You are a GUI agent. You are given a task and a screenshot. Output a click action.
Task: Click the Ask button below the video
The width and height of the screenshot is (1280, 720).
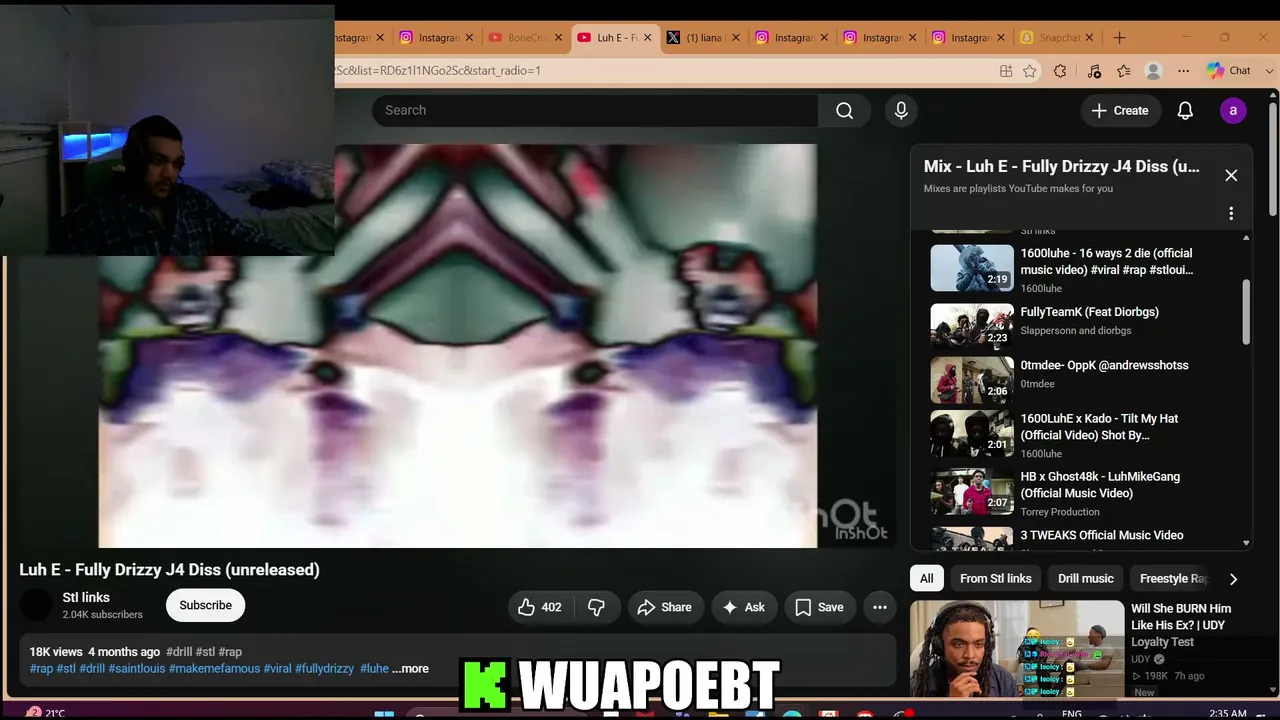pos(744,607)
